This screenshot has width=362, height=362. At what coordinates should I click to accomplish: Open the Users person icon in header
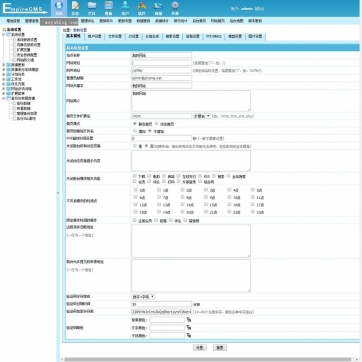pos(125,8)
